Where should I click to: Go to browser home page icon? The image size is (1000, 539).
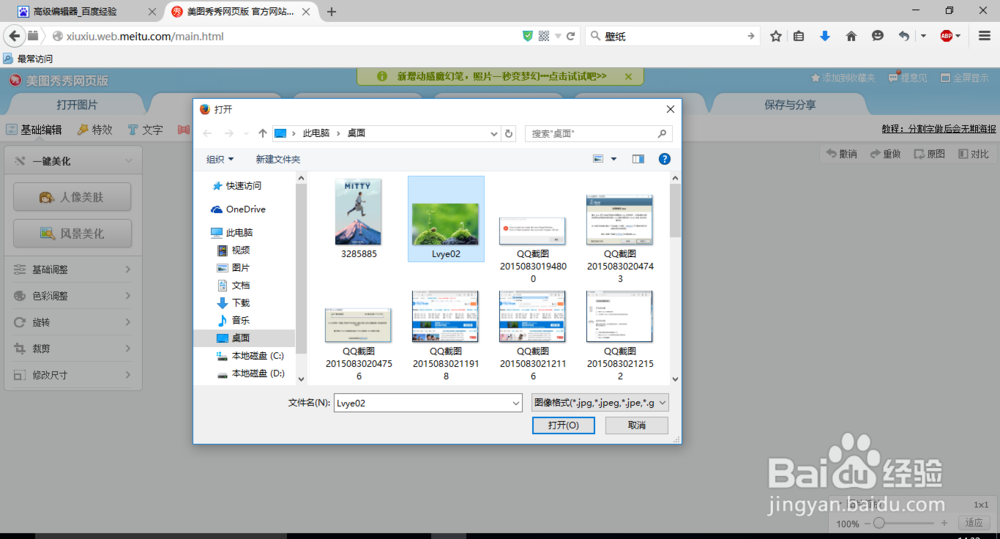click(x=851, y=36)
